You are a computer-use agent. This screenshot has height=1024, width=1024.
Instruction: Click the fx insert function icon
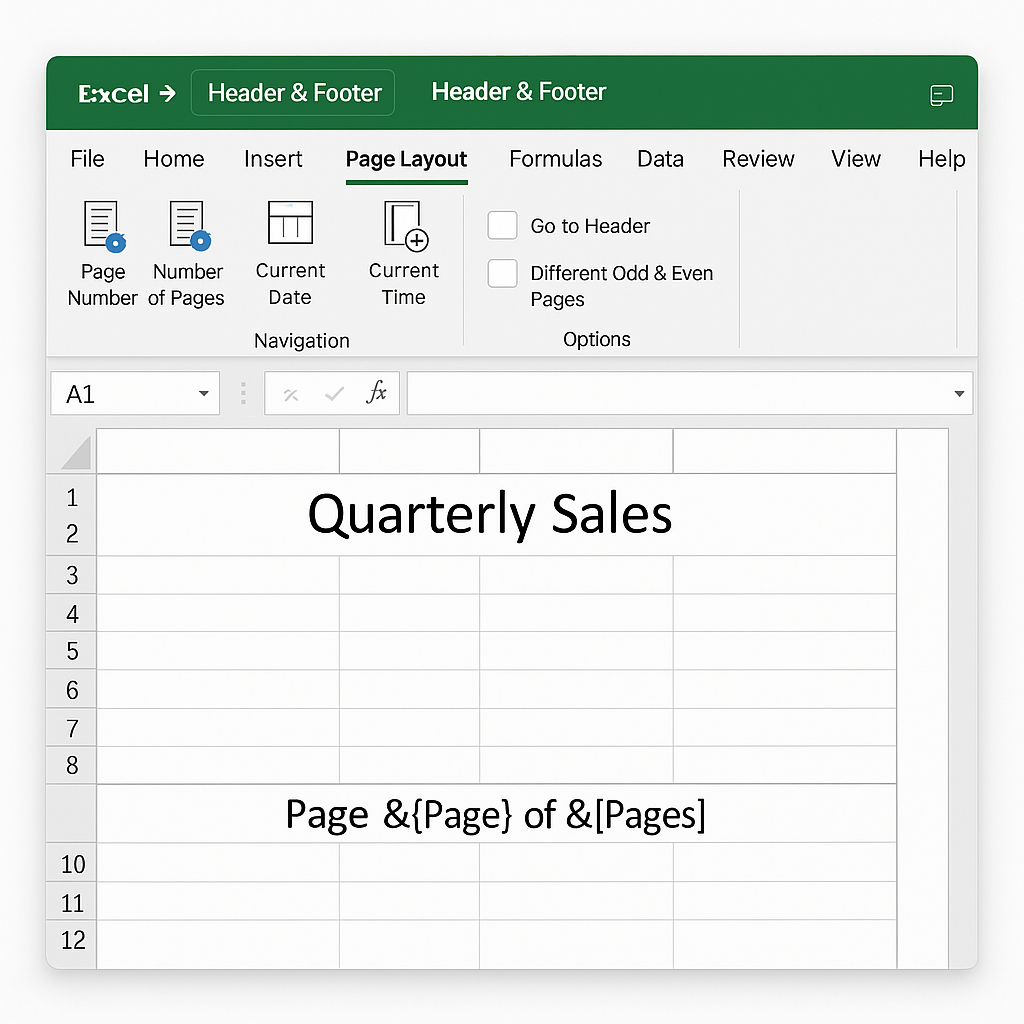pos(376,392)
